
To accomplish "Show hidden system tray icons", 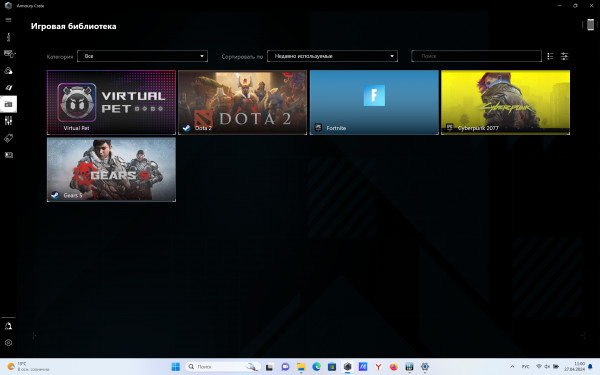I will pos(512,367).
